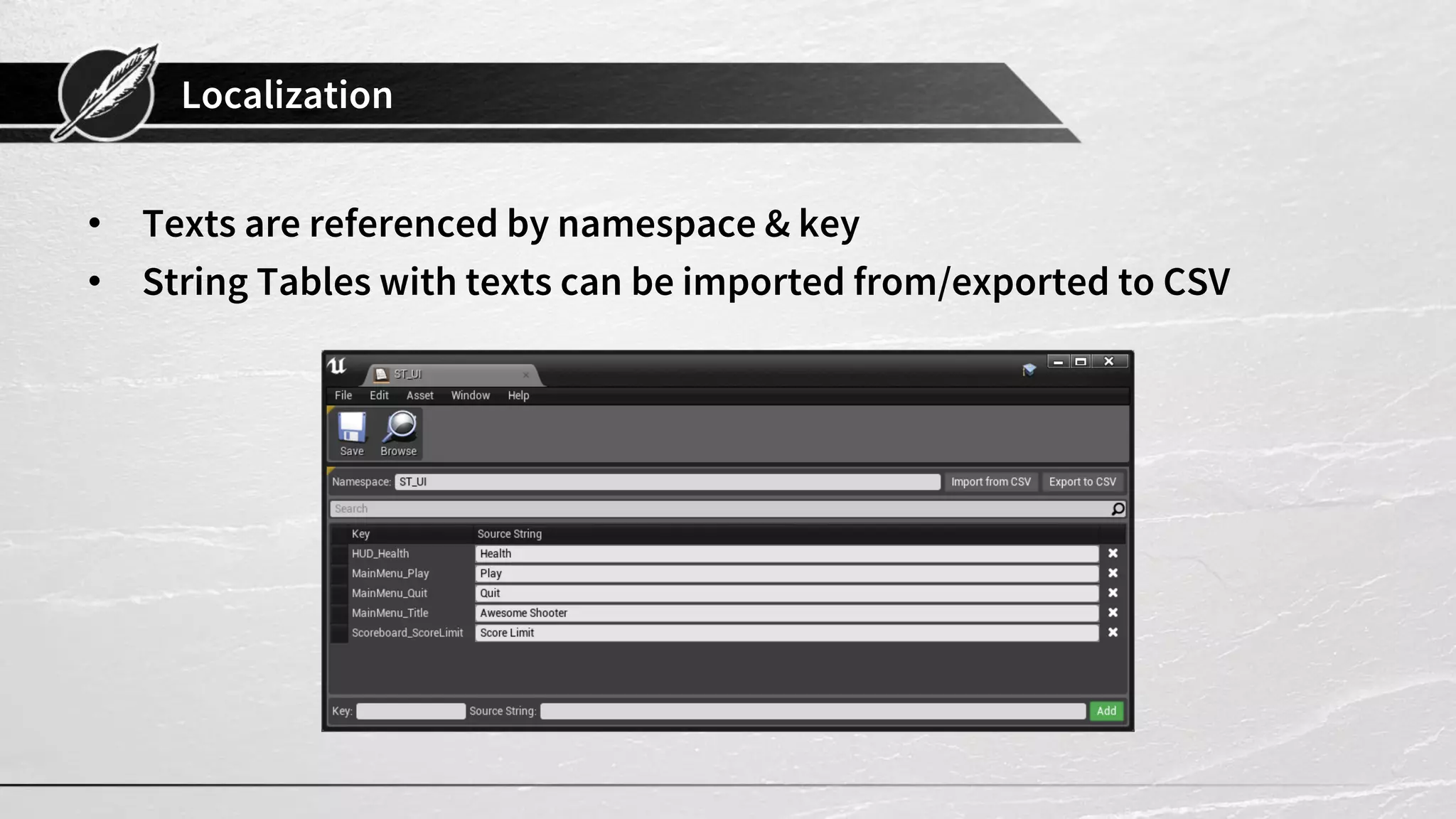Viewport: 1456px width, 819px height.
Task: Select the MainMenu_Title key
Action: pos(390,614)
